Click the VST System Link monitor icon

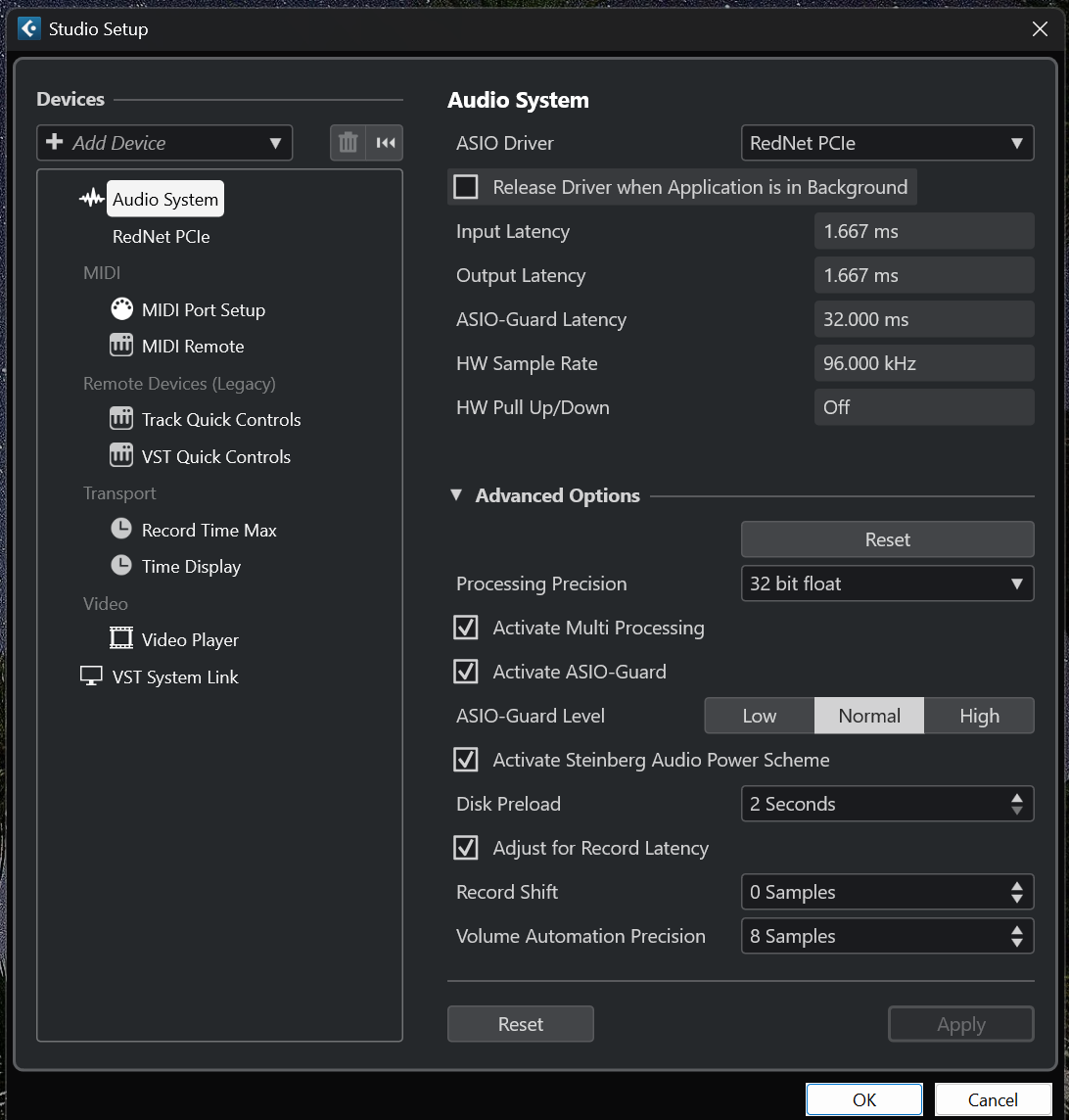(x=91, y=677)
